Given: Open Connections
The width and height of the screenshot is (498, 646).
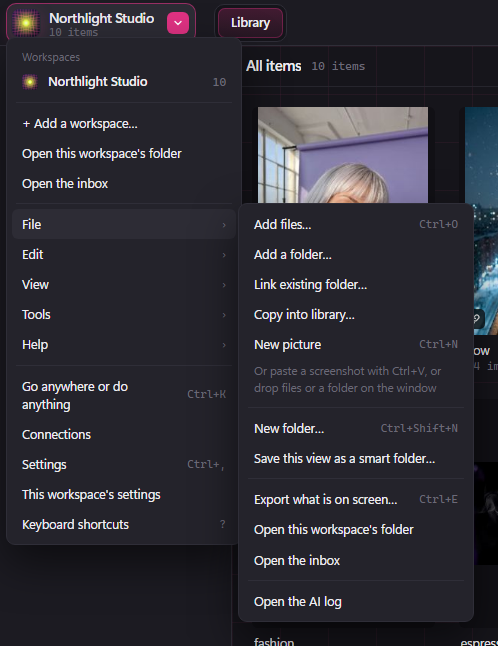Looking at the screenshot, I should (124, 435).
